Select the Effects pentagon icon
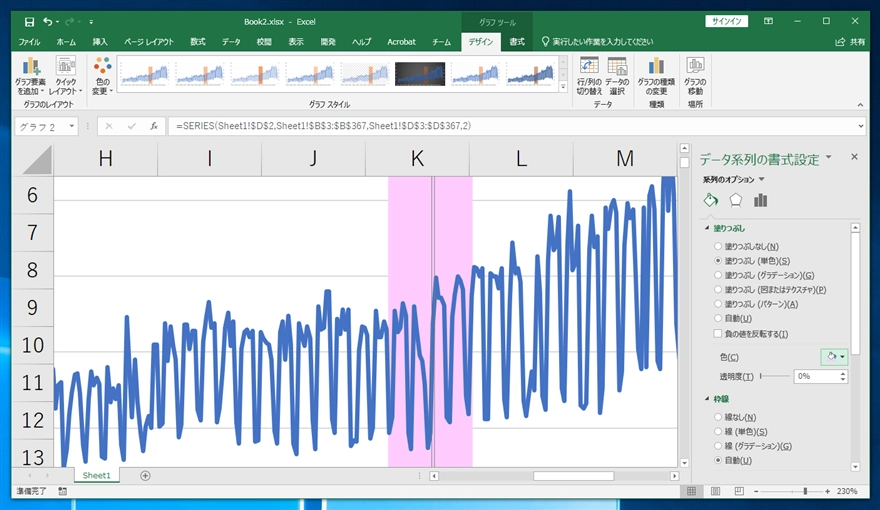 (735, 200)
